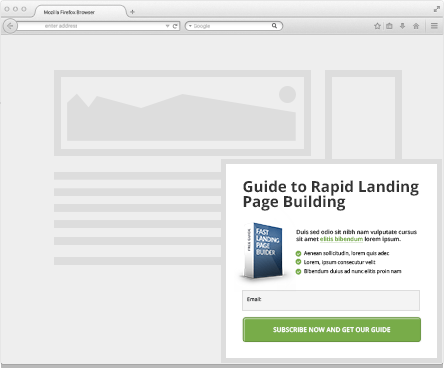Image resolution: width=444 pixels, height=368 pixels.
Task: Enter fullscreen using the expand arrows
Action: pos(437,9)
